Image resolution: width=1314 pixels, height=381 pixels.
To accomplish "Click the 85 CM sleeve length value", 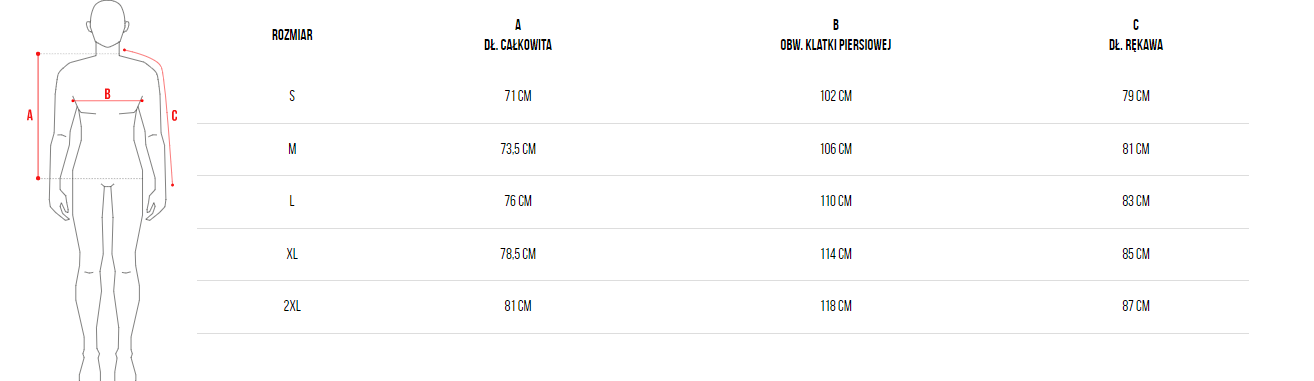I will click(1136, 253).
